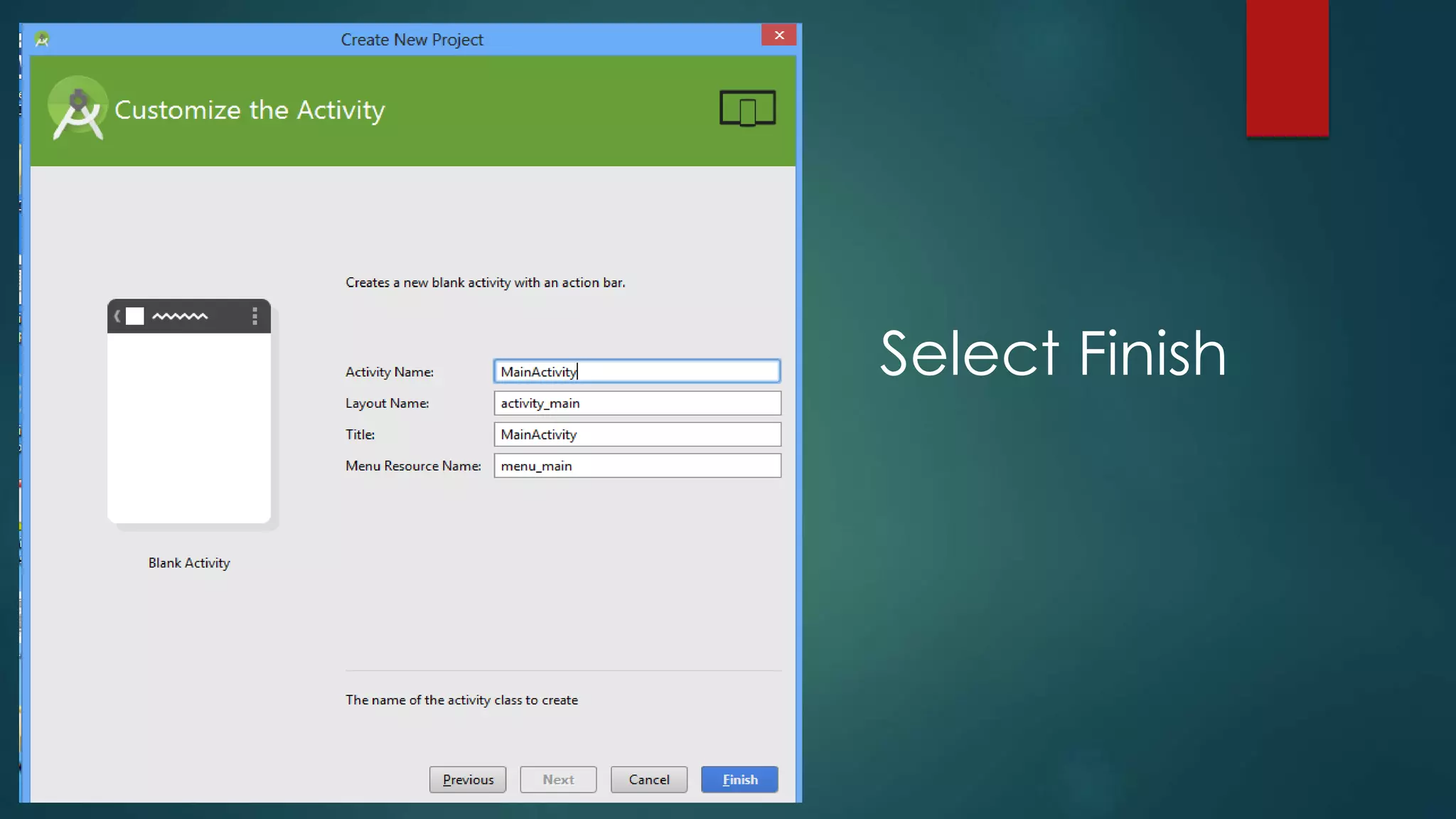Viewport: 1456px width, 819px height.
Task: Click the squiggly title placeholder in preview
Action: tap(180, 316)
